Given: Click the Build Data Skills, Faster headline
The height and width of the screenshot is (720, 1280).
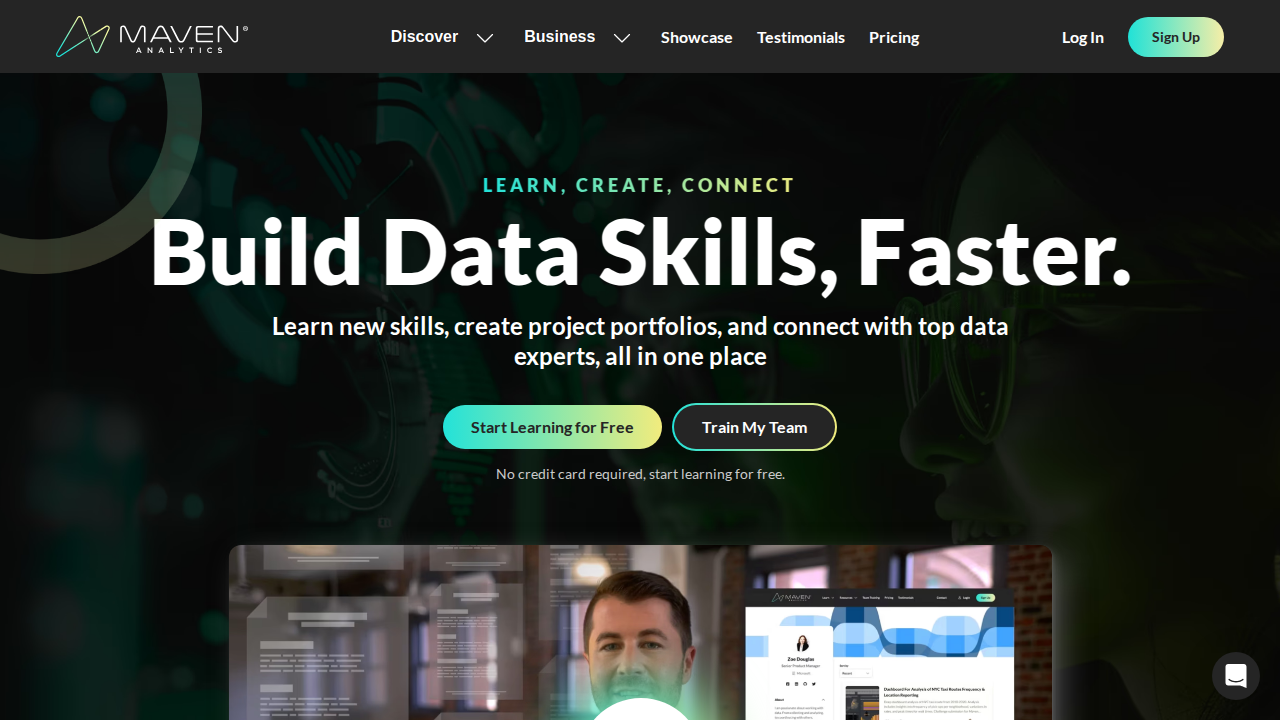Looking at the screenshot, I should pyautogui.click(x=640, y=252).
